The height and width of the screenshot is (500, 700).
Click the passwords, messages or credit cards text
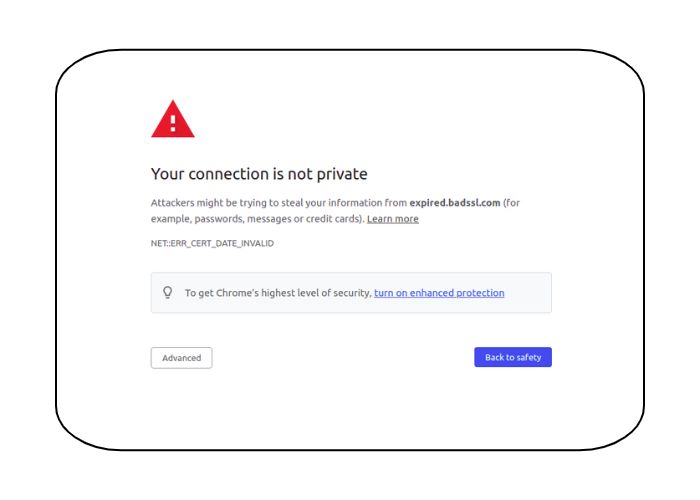tap(279, 219)
